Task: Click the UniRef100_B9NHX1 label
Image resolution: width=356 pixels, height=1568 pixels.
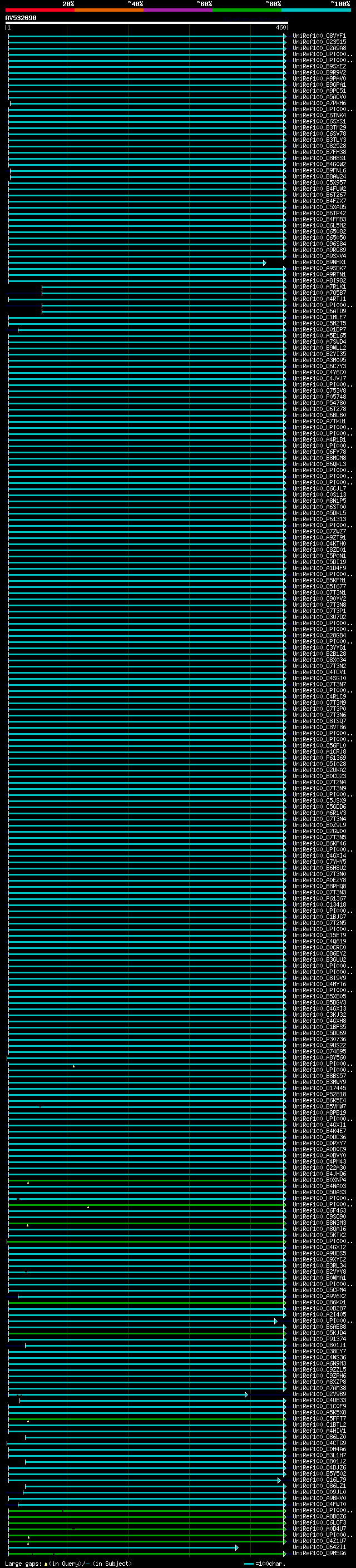Action: click(319, 263)
